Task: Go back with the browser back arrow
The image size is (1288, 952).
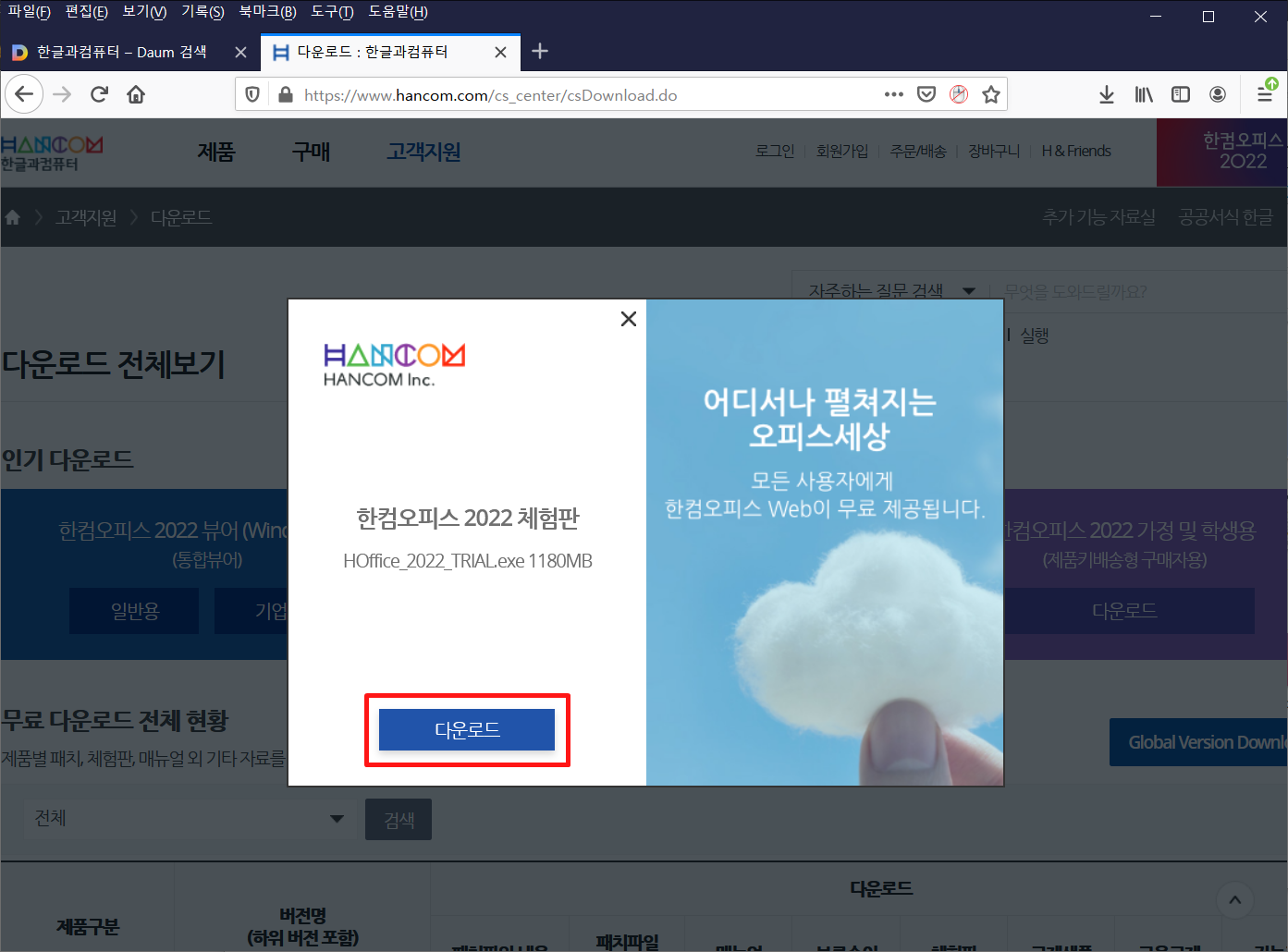Action: [x=24, y=94]
